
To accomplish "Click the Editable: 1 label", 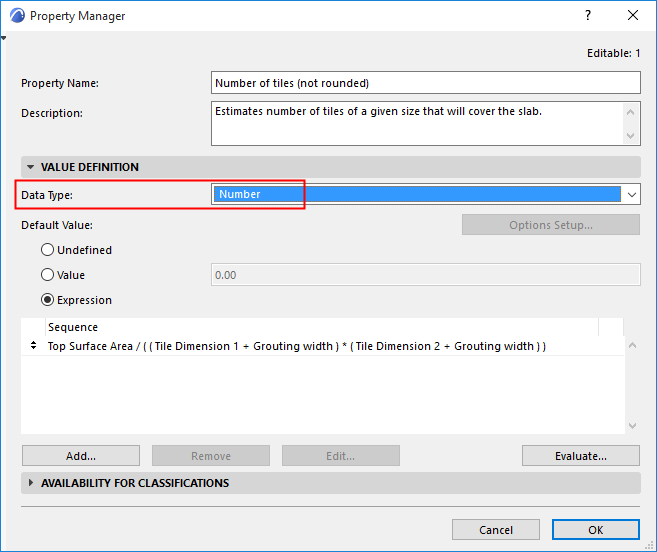I will pos(613,53).
